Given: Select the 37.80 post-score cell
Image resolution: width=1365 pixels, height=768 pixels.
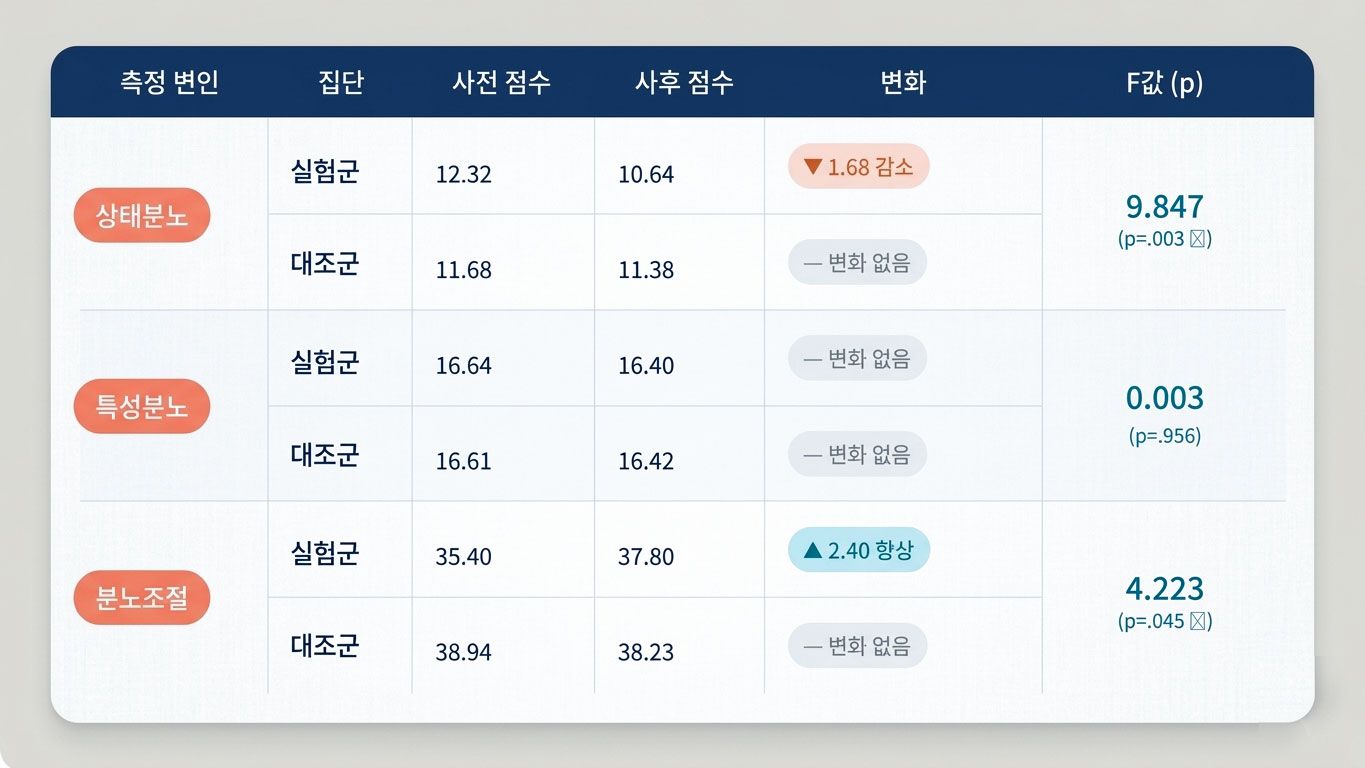Looking at the screenshot, I should click(x=646, y=557).
